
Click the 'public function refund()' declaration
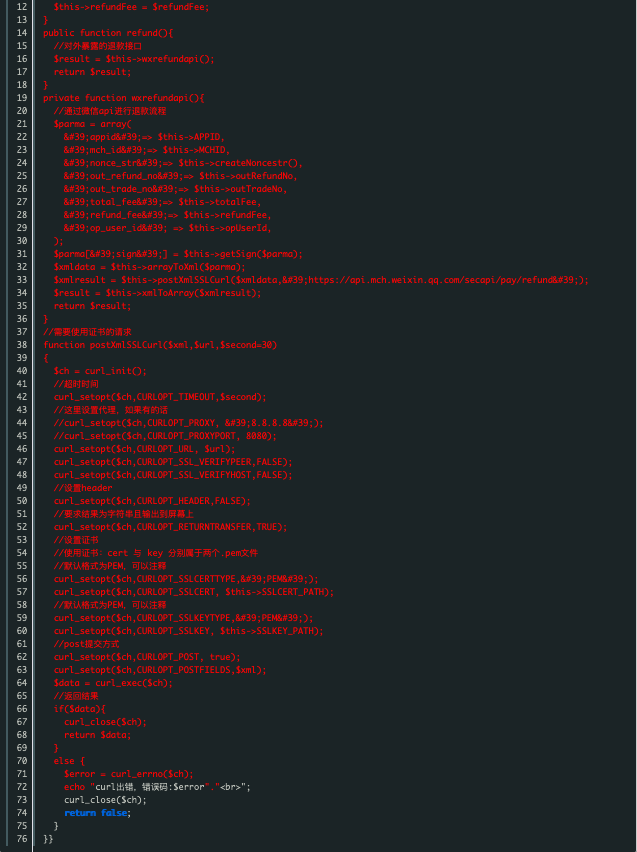(x=108, y=33)
